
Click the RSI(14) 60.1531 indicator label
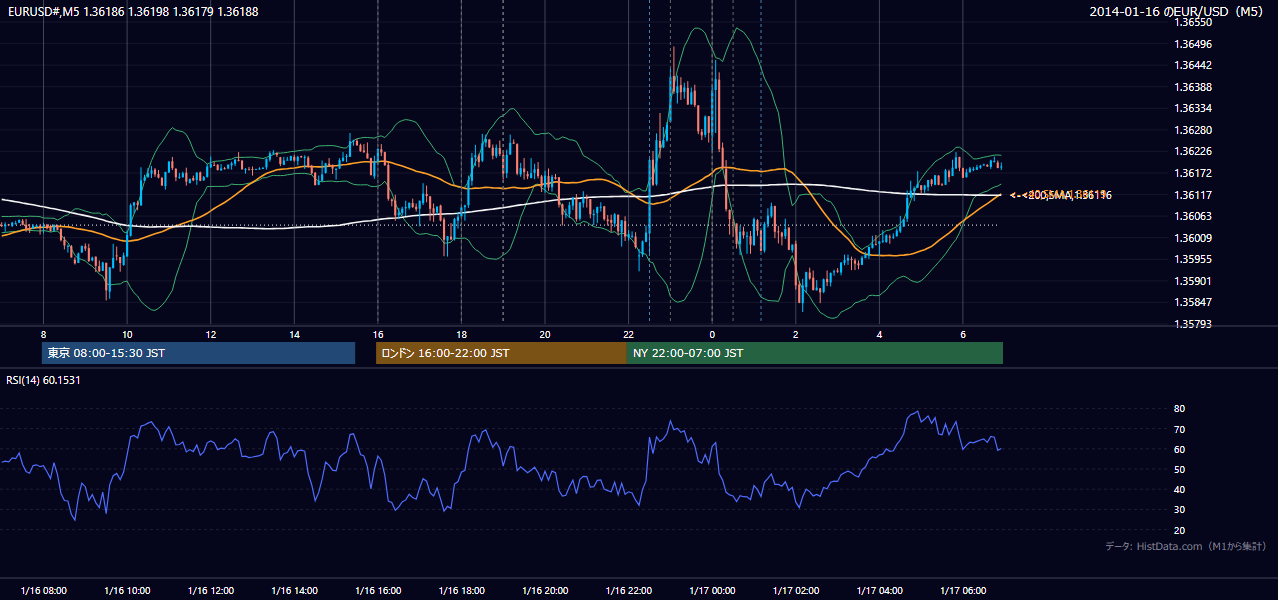[x=43, y=380]
